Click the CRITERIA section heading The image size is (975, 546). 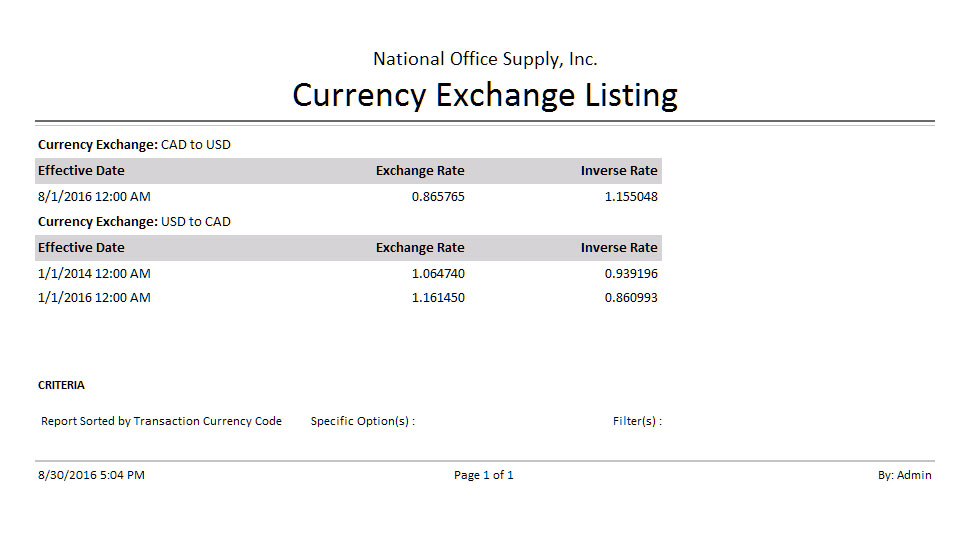(x=61, y=385)
